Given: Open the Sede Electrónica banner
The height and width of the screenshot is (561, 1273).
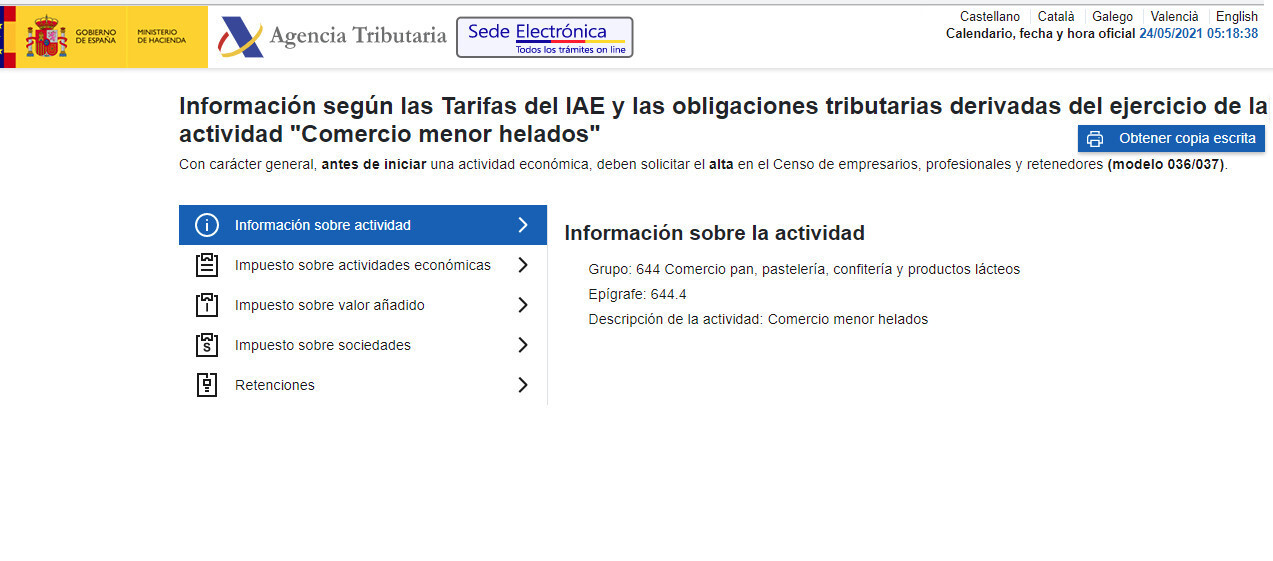Looking at the screenshot, I should click(544, 37).
